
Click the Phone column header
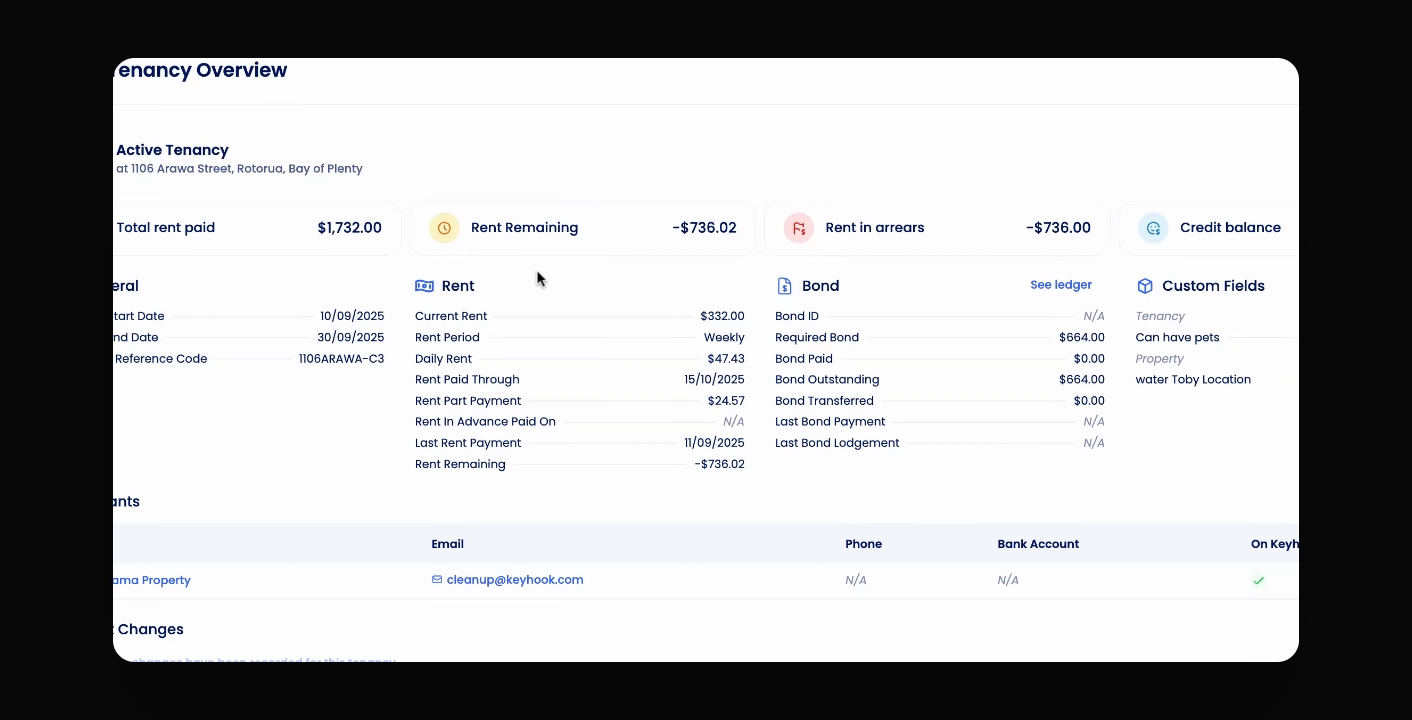[x=863, y=544]
